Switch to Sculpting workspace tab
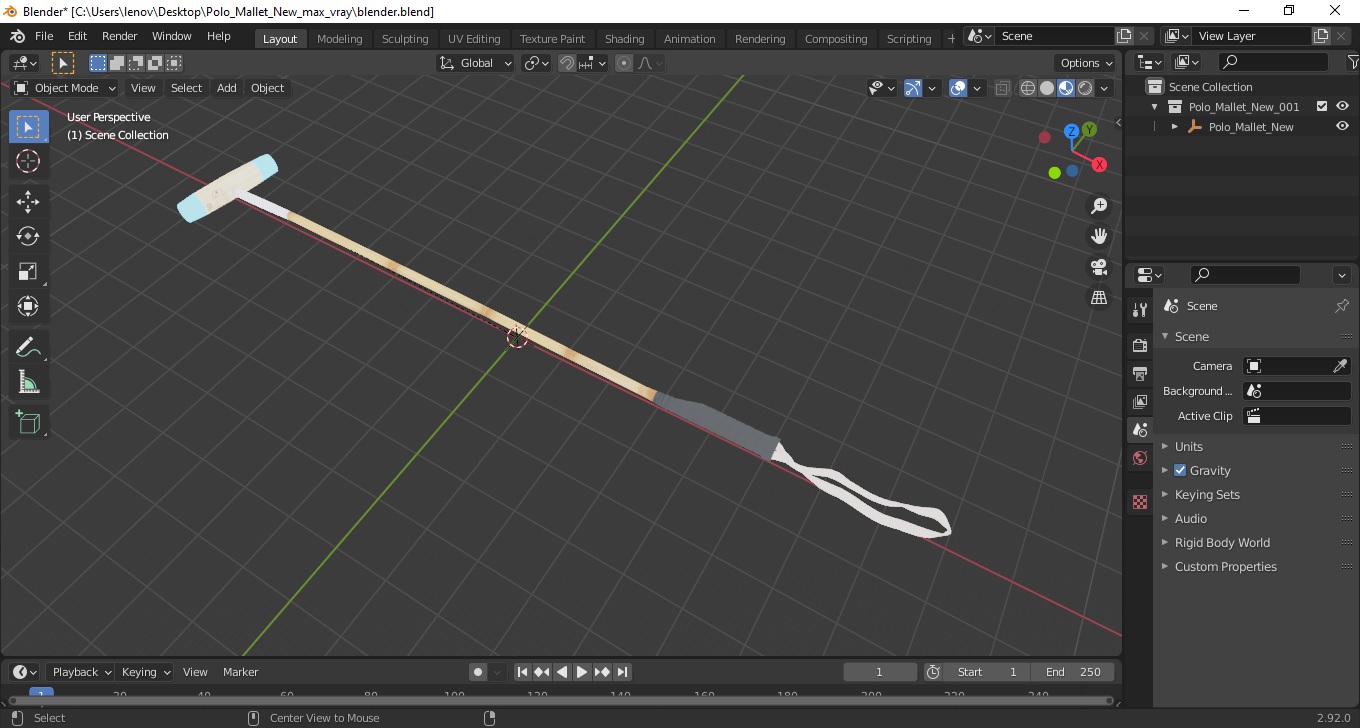Screen dimensions: 1360x728 pyautogui.click(x=405, y=39)
